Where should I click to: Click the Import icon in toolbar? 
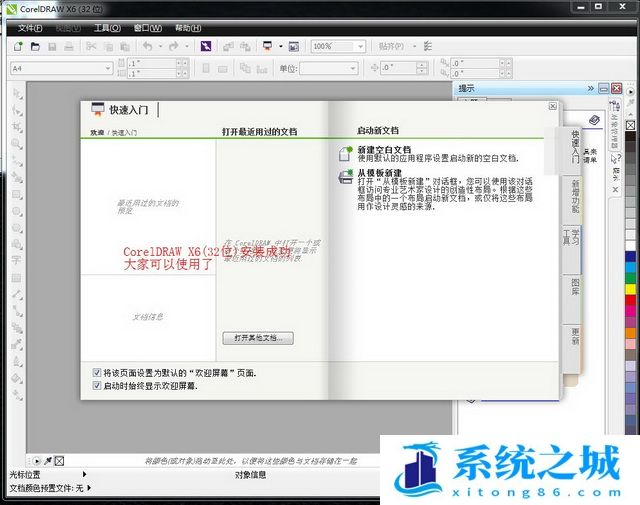click(x=228, y=47)
